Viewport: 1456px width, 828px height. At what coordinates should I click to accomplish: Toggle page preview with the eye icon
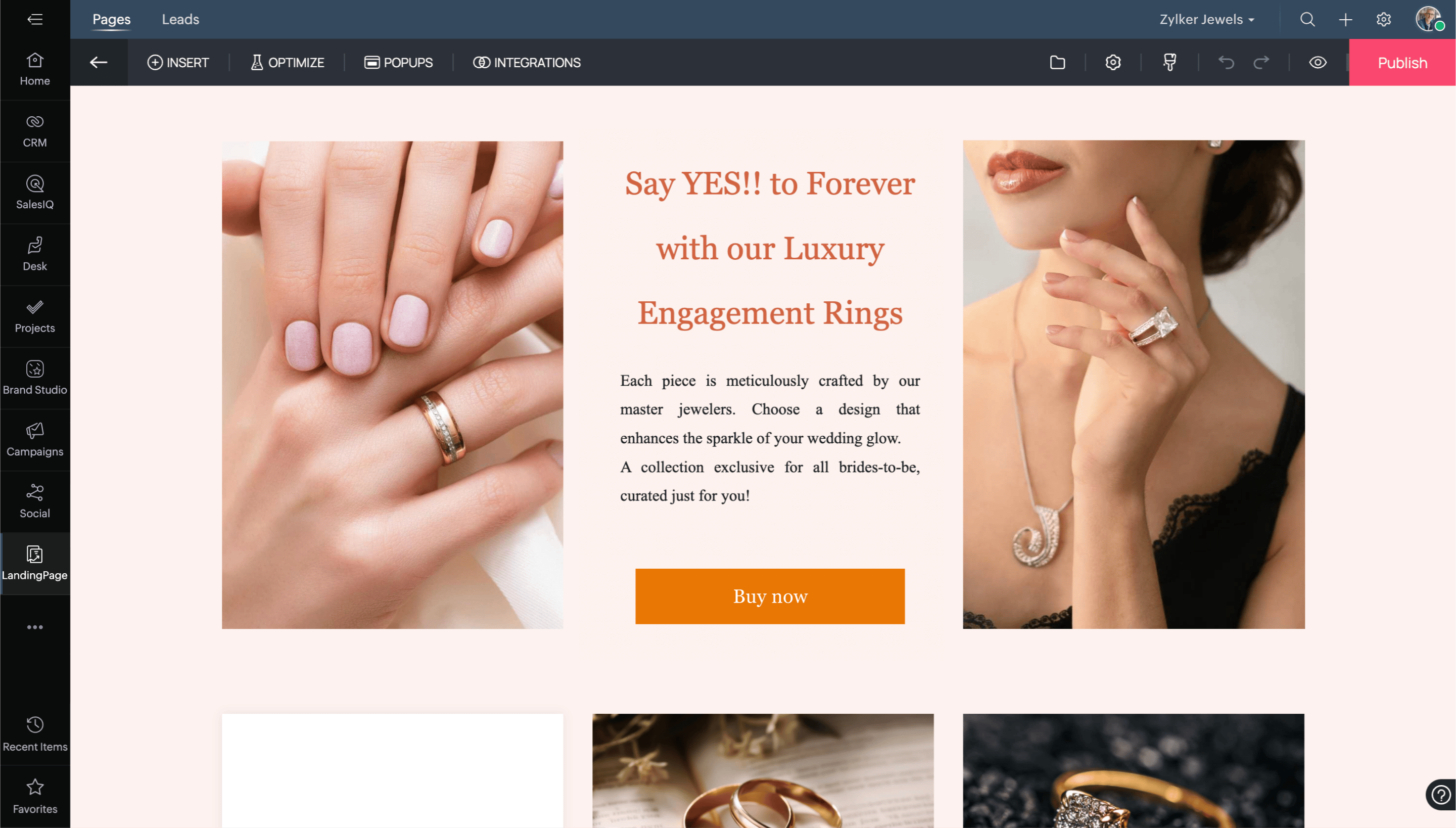1318,63
